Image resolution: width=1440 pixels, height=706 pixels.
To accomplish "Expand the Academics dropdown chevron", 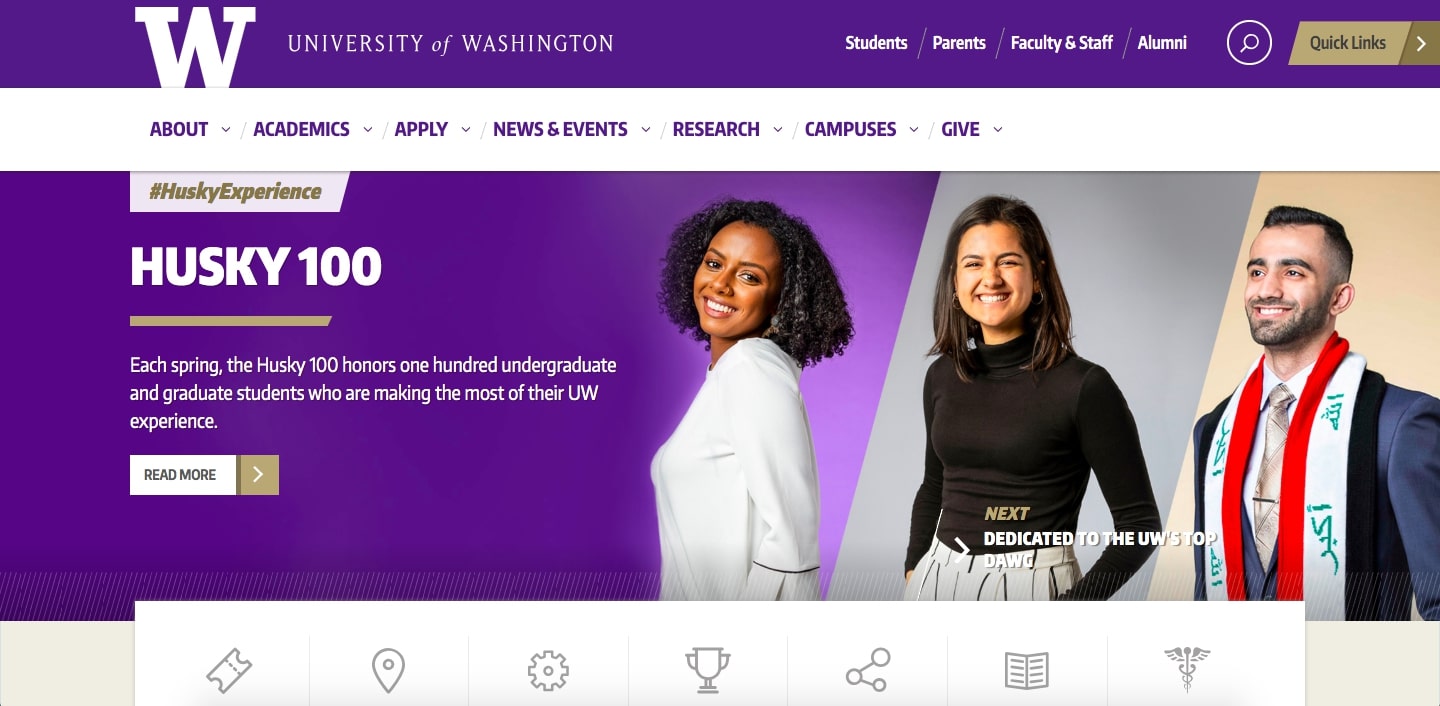I will click(x=368, y=130).
